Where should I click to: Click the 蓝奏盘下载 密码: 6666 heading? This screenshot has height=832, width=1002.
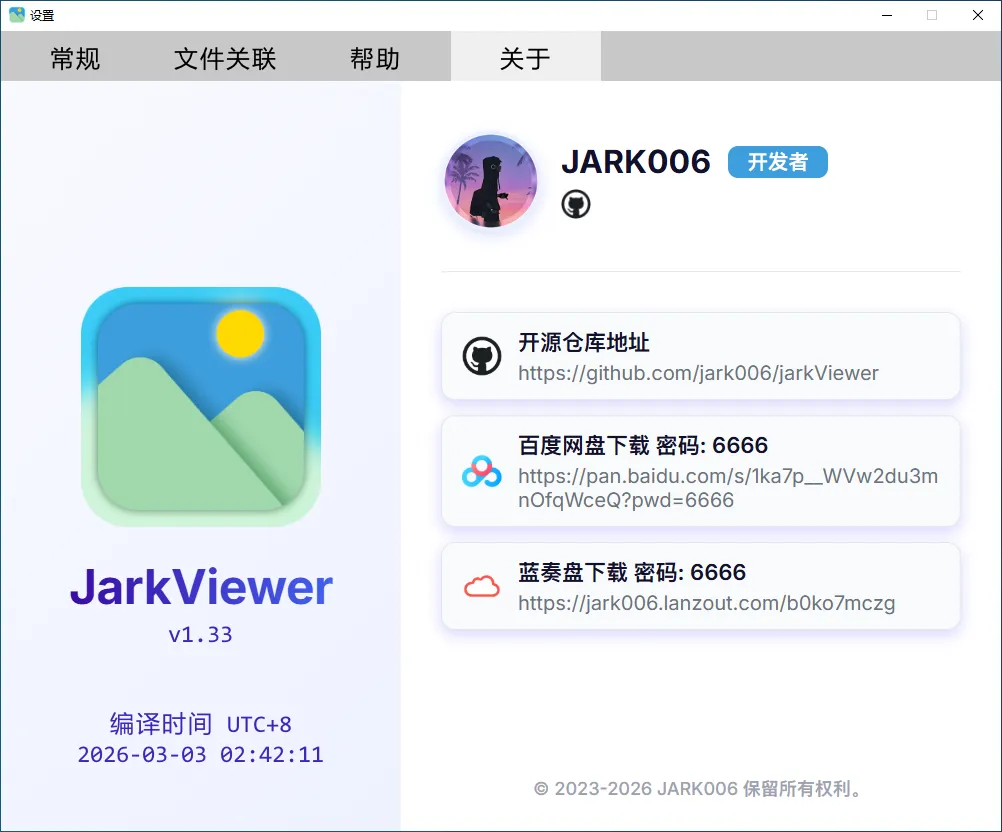pyautogui.click(x=632, y=572)
